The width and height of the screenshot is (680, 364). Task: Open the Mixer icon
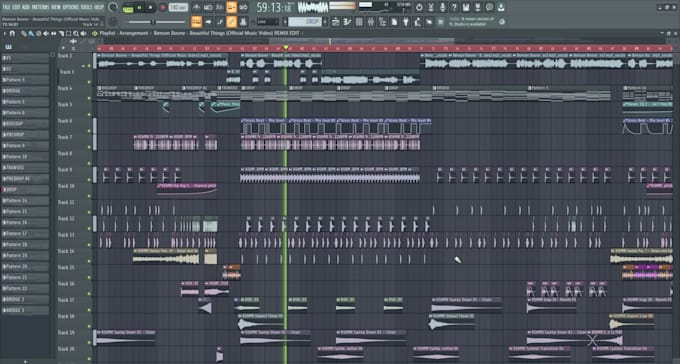pos(371,22)
